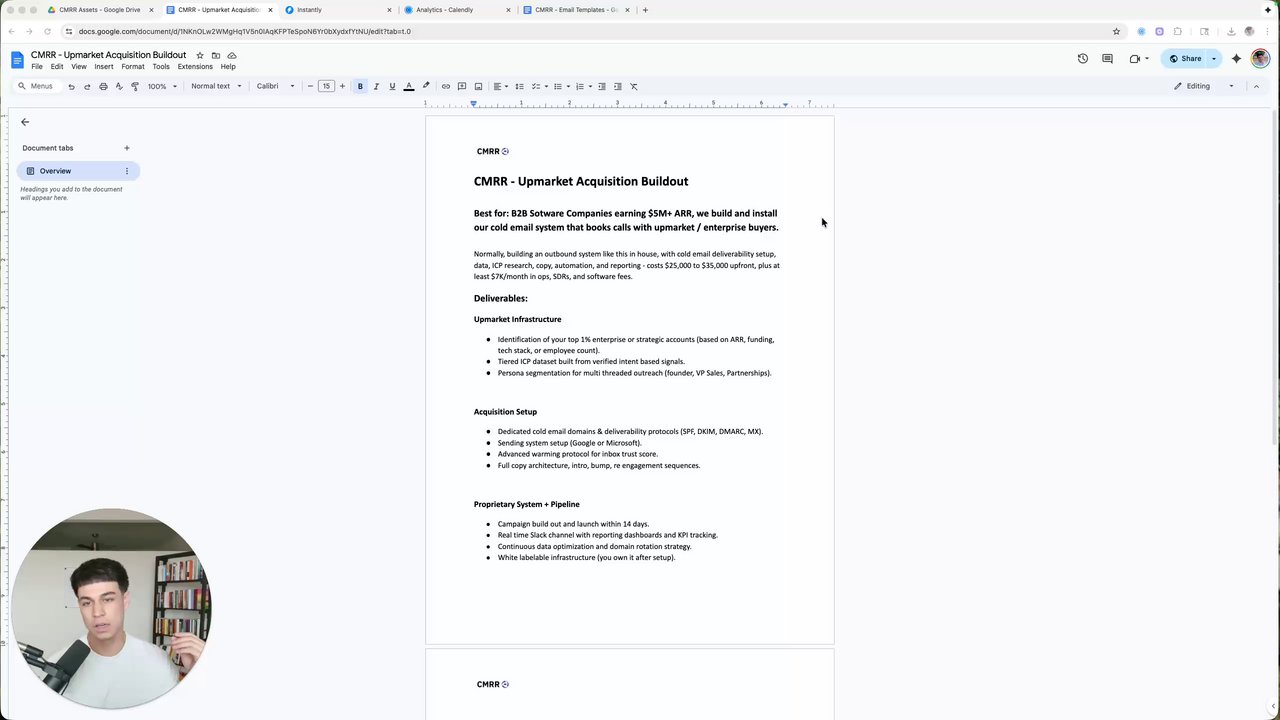Open the File menu

click(37, 67)
